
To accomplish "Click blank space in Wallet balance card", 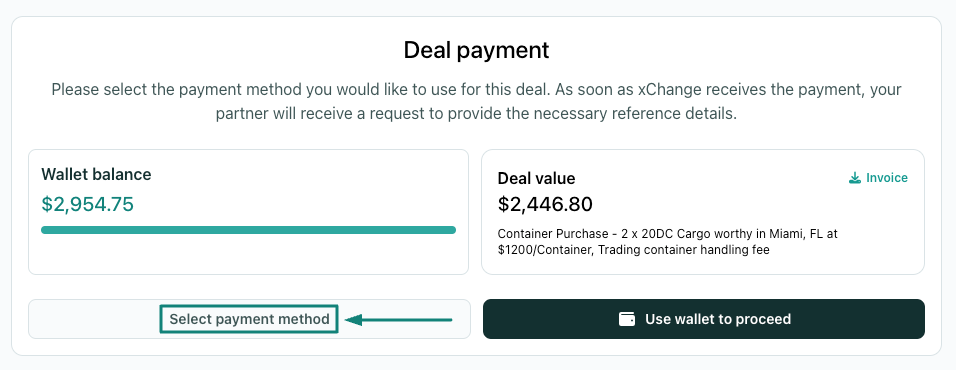I will 248,256.
